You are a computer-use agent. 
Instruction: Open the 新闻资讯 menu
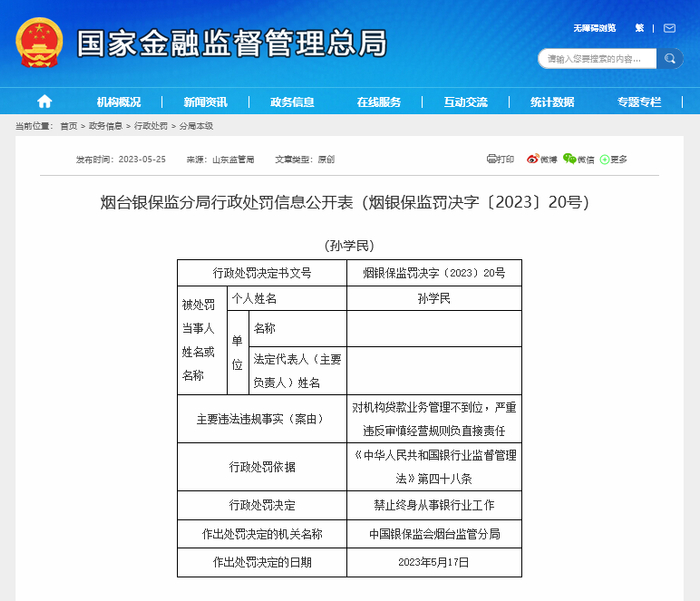[x=205, y=102]
